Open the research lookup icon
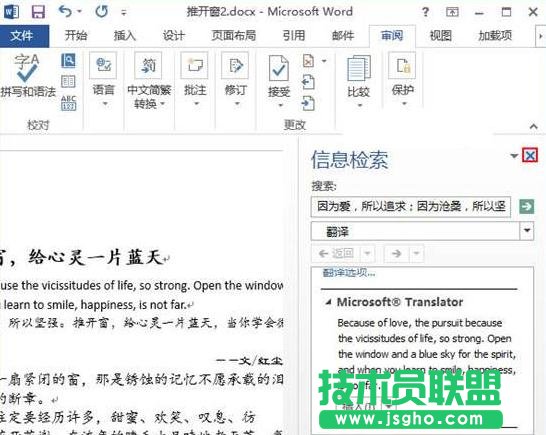 pyautogui.click(x=68, y=61)
